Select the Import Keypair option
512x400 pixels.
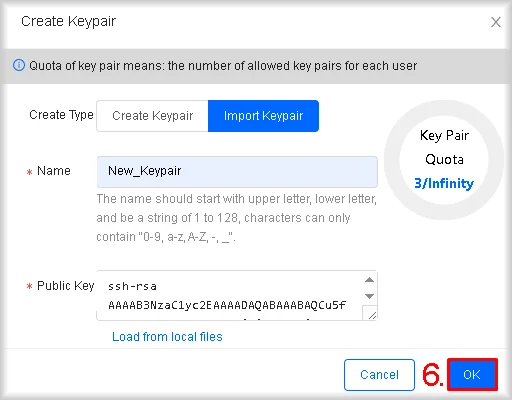pos(263,116)
